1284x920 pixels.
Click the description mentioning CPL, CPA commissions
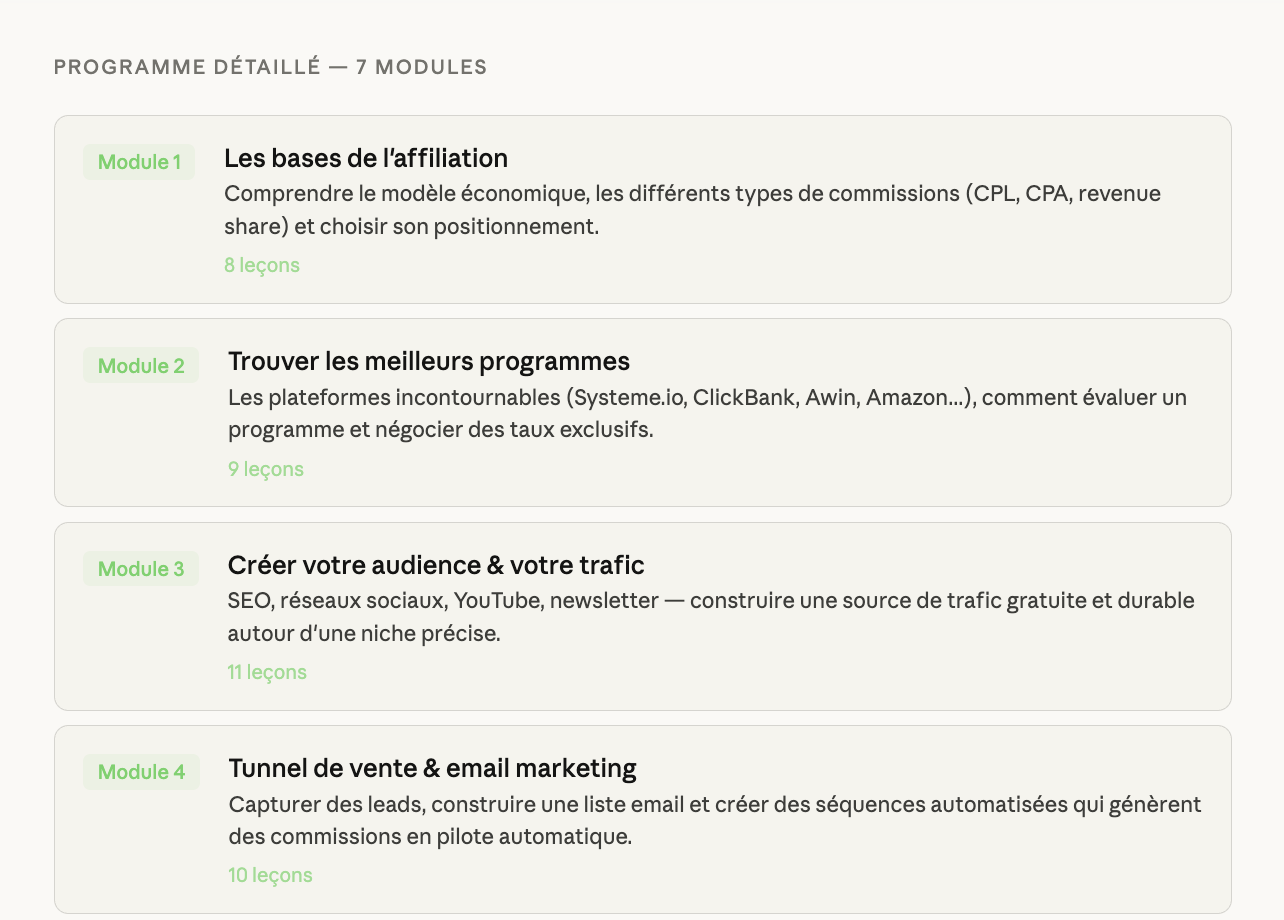coord(692,210)
